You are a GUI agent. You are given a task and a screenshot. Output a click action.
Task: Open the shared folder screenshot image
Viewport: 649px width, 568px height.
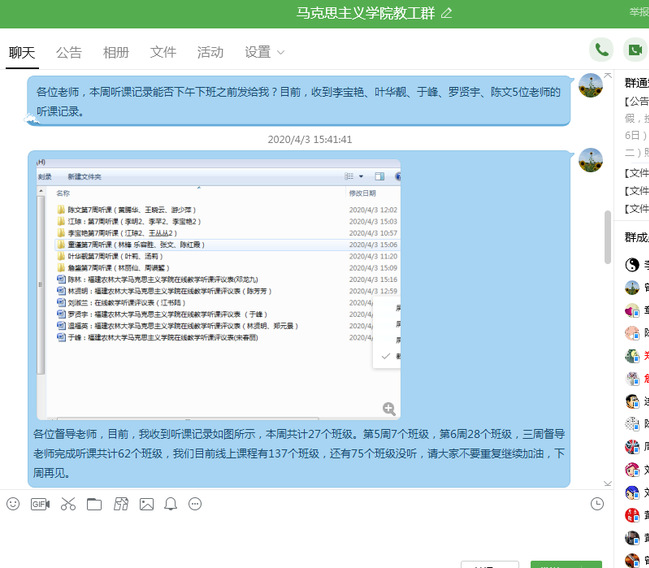[x=218, y=286]
